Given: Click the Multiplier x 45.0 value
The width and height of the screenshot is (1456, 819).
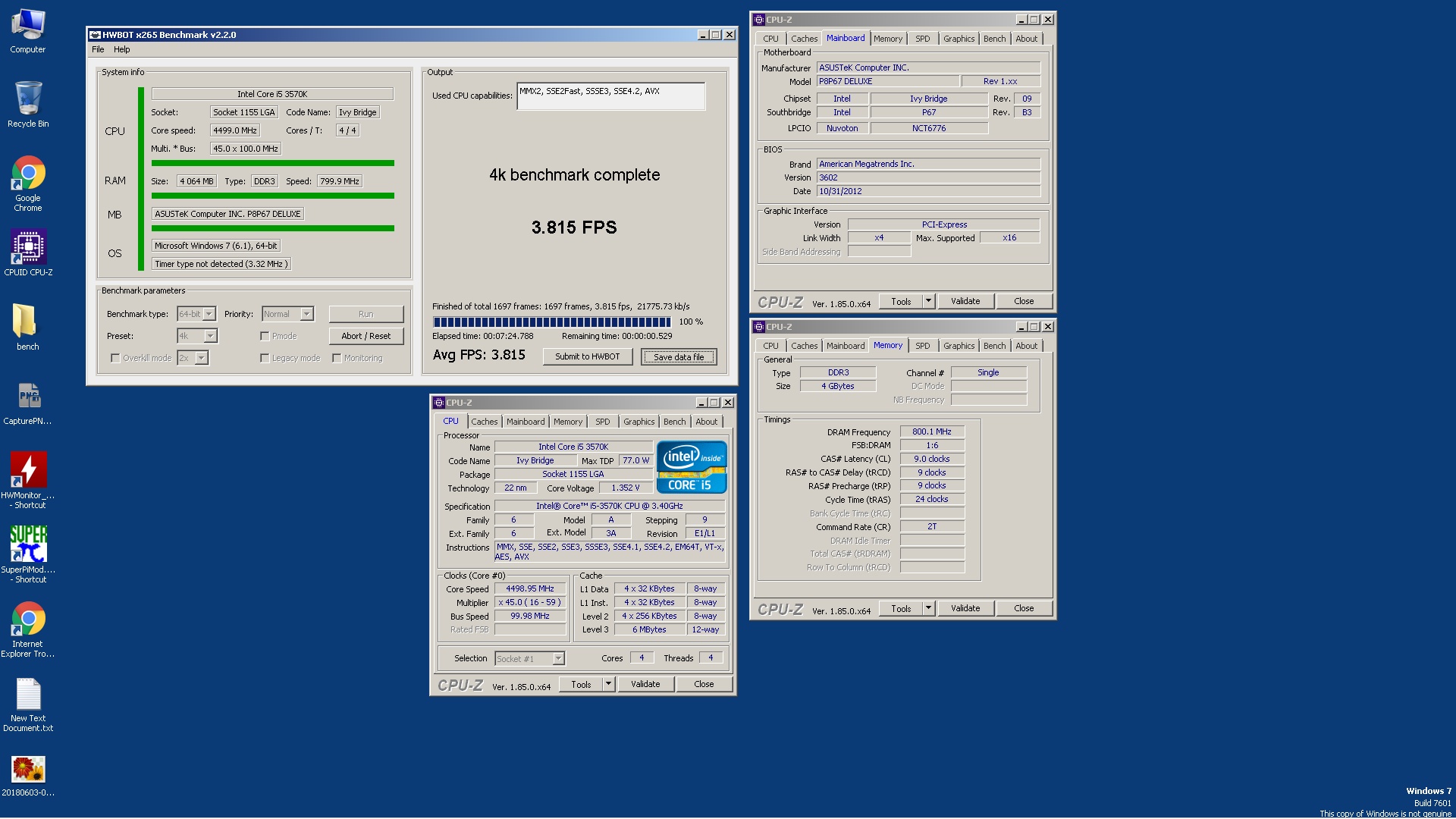Looking at the screenshot, I should (x=530, y=602).
